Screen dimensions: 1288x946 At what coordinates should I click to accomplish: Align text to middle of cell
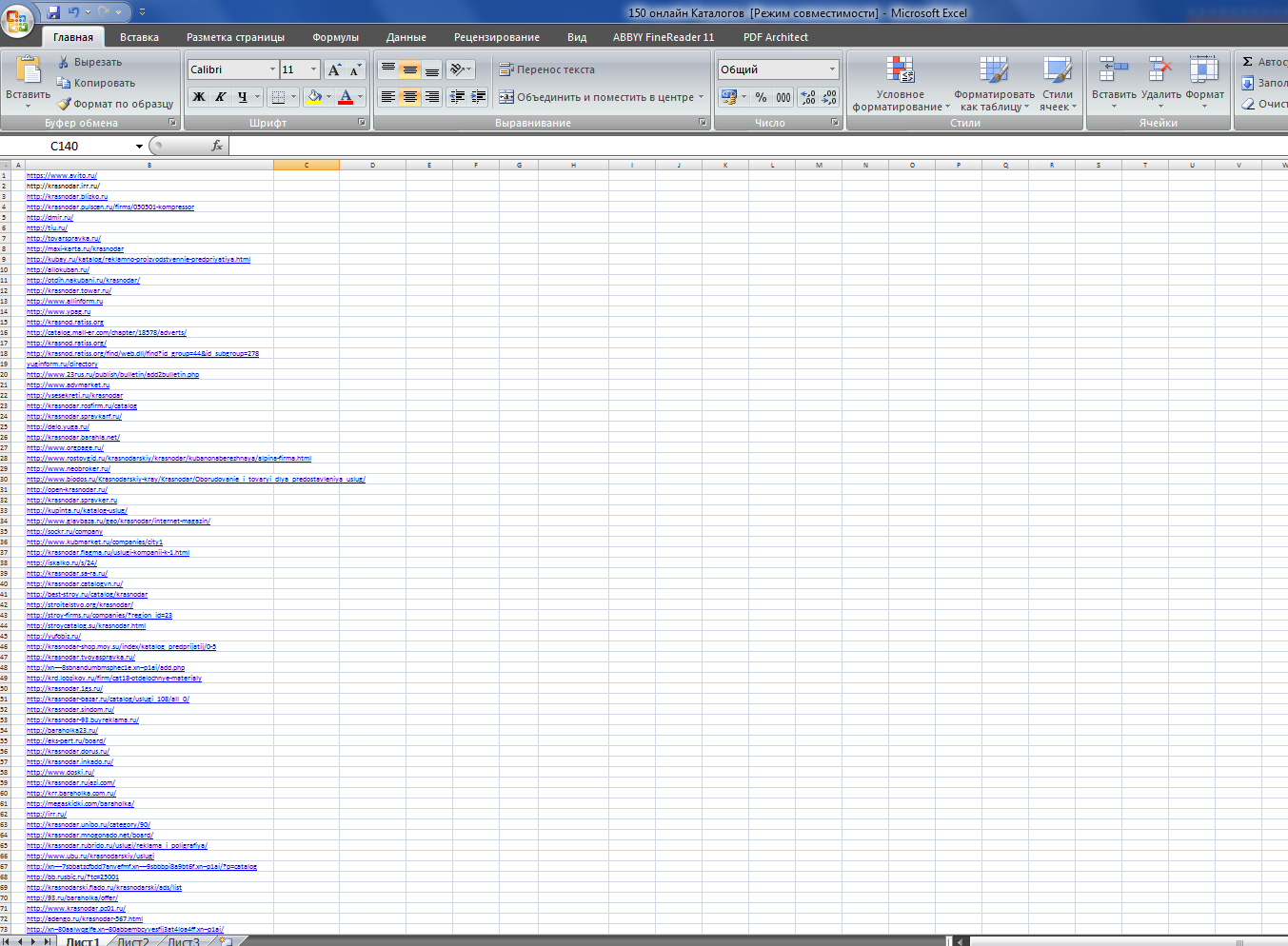410,69
